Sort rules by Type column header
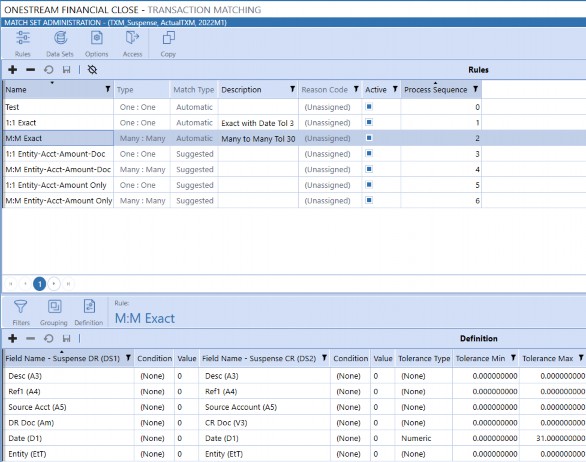This screenshot has height=462, width=586. pyautogui.click(x=125, y=90)
